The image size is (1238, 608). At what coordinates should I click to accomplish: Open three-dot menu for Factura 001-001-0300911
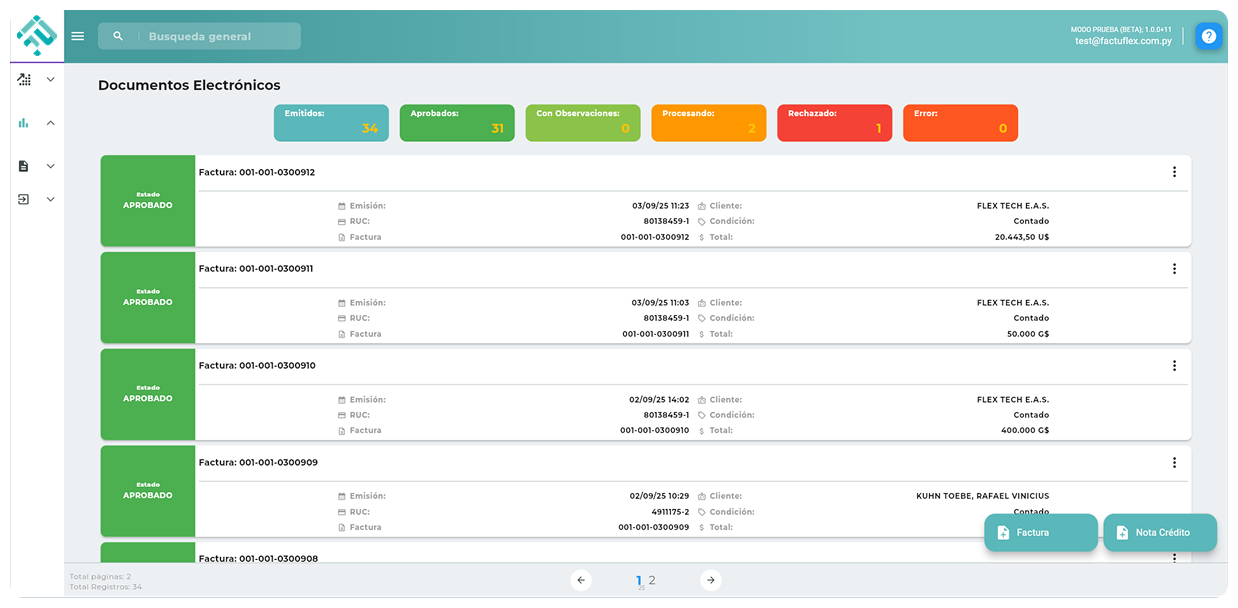click(1174, 269)
